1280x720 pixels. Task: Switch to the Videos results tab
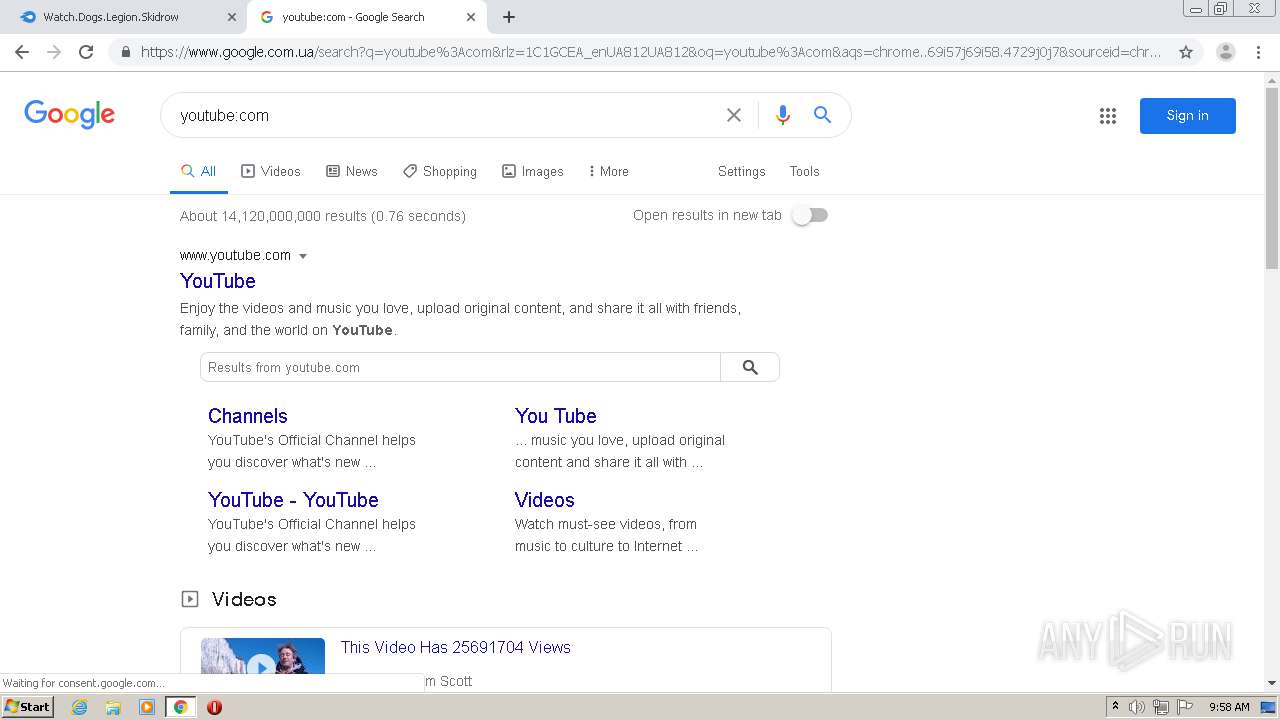271,171
